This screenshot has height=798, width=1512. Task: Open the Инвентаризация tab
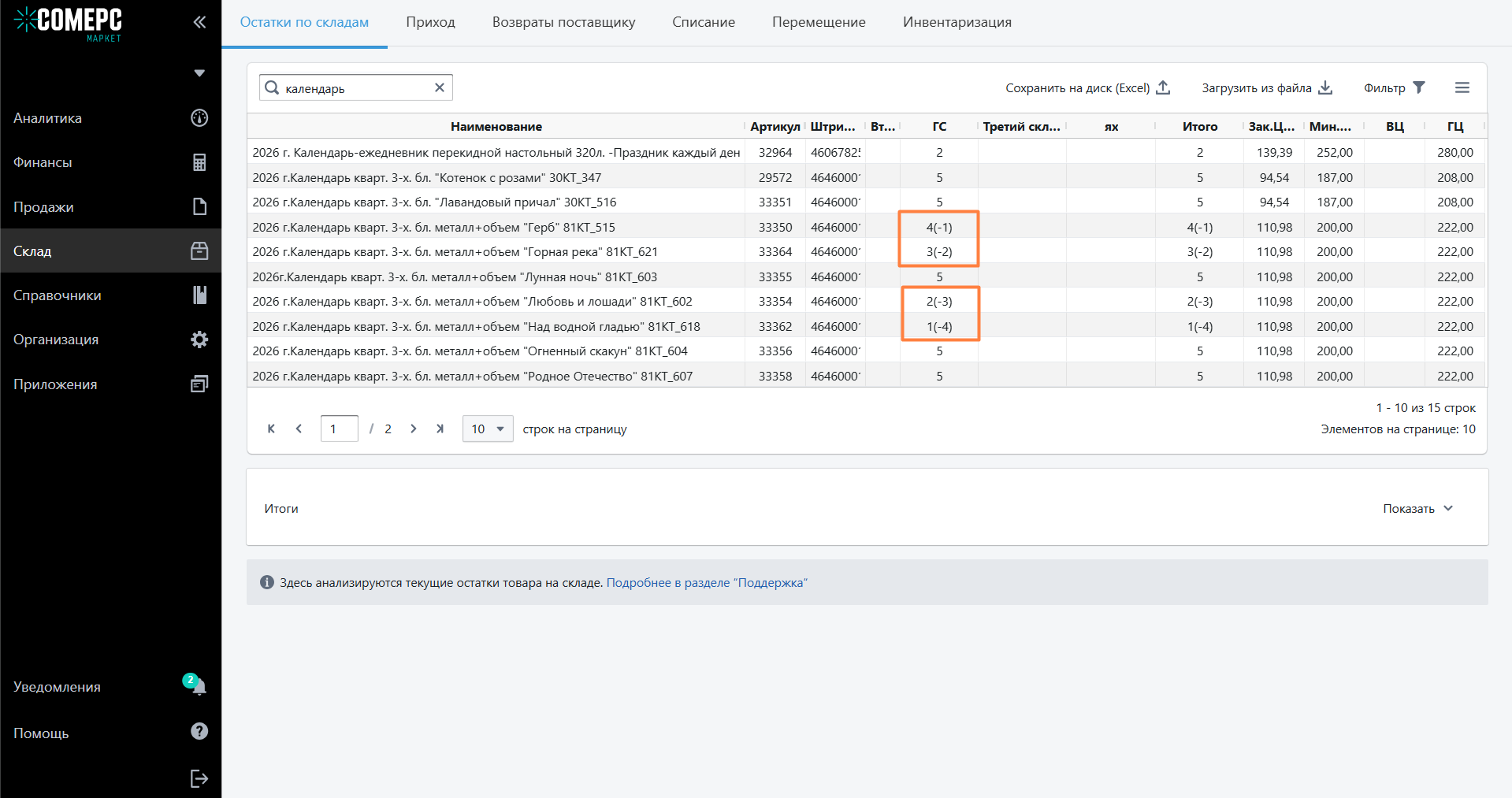[957, 22]
